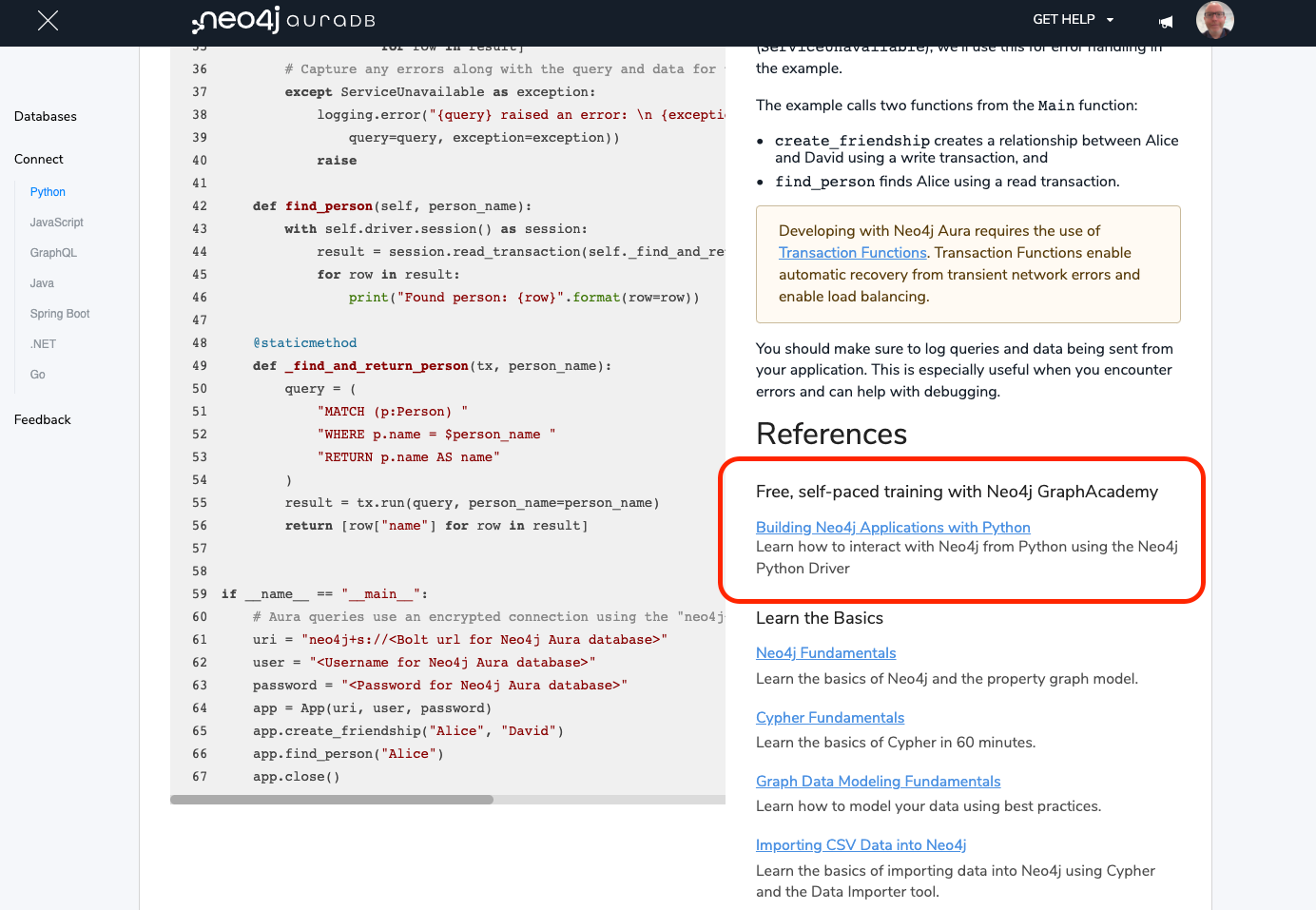Click the password assignment on line 63

coord(440,686)
